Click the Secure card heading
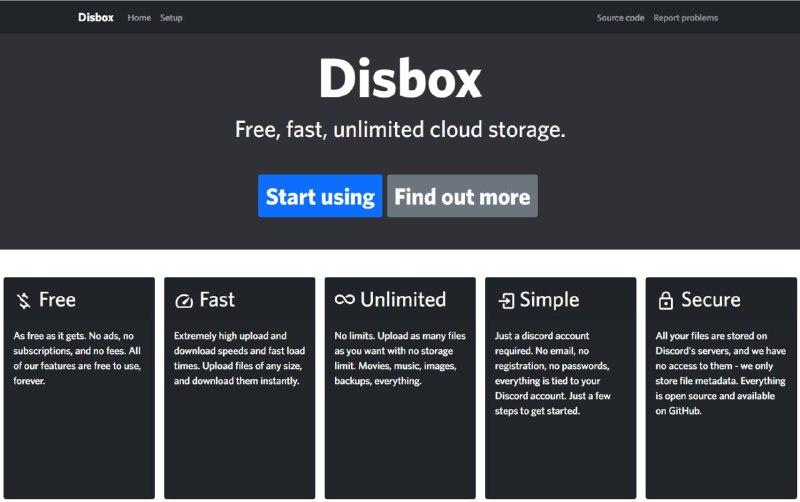Image resolution: width=800 pixels, height=502 pixels. 711,299
